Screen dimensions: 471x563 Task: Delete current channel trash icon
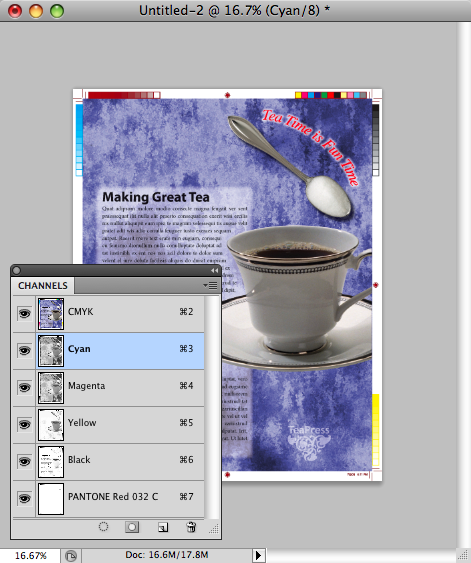click(x=191, y=527)
